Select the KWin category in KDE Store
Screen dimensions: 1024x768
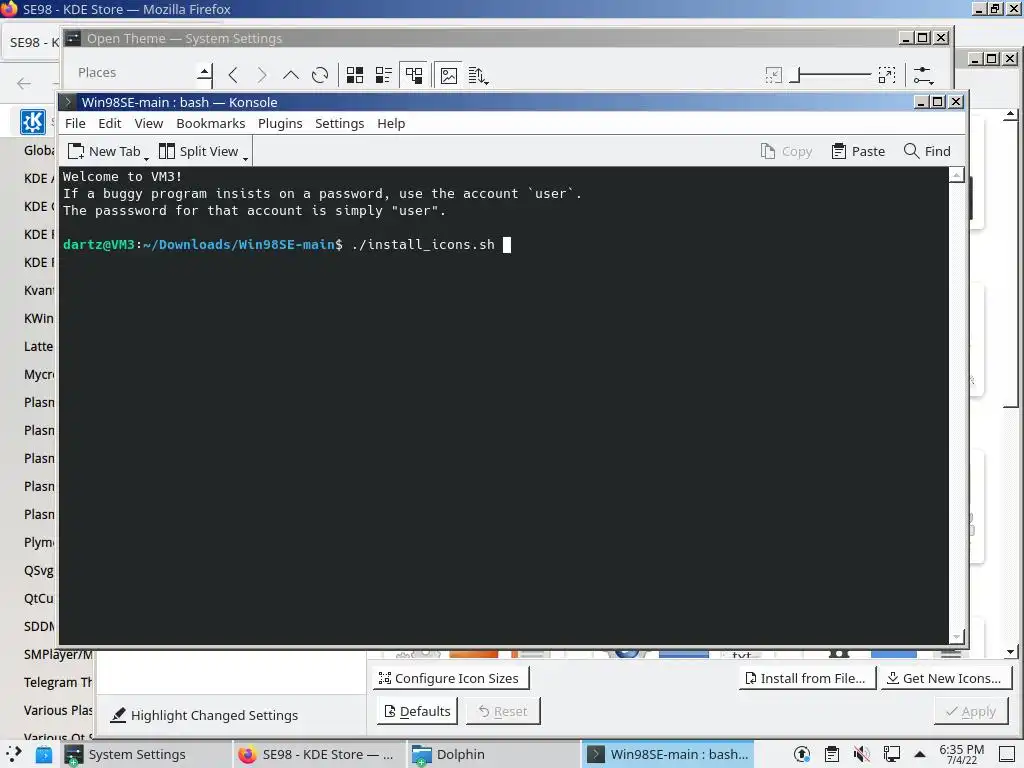39,319
